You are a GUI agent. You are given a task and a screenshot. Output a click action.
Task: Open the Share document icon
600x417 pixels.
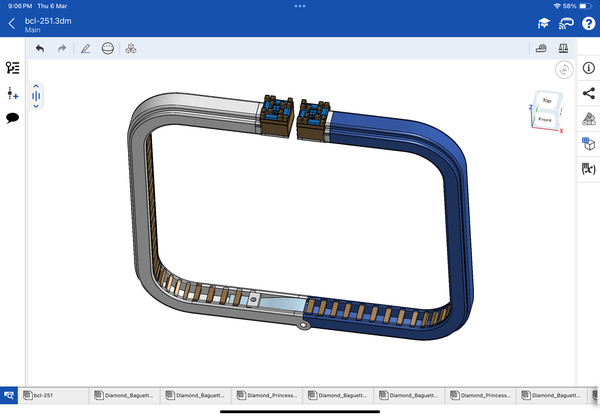tap(588, 93)
